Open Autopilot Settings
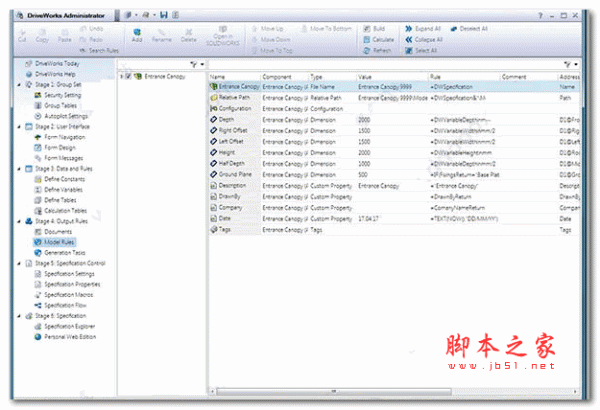The height and width of the screenshot is (410, 600). click(61, 116)
